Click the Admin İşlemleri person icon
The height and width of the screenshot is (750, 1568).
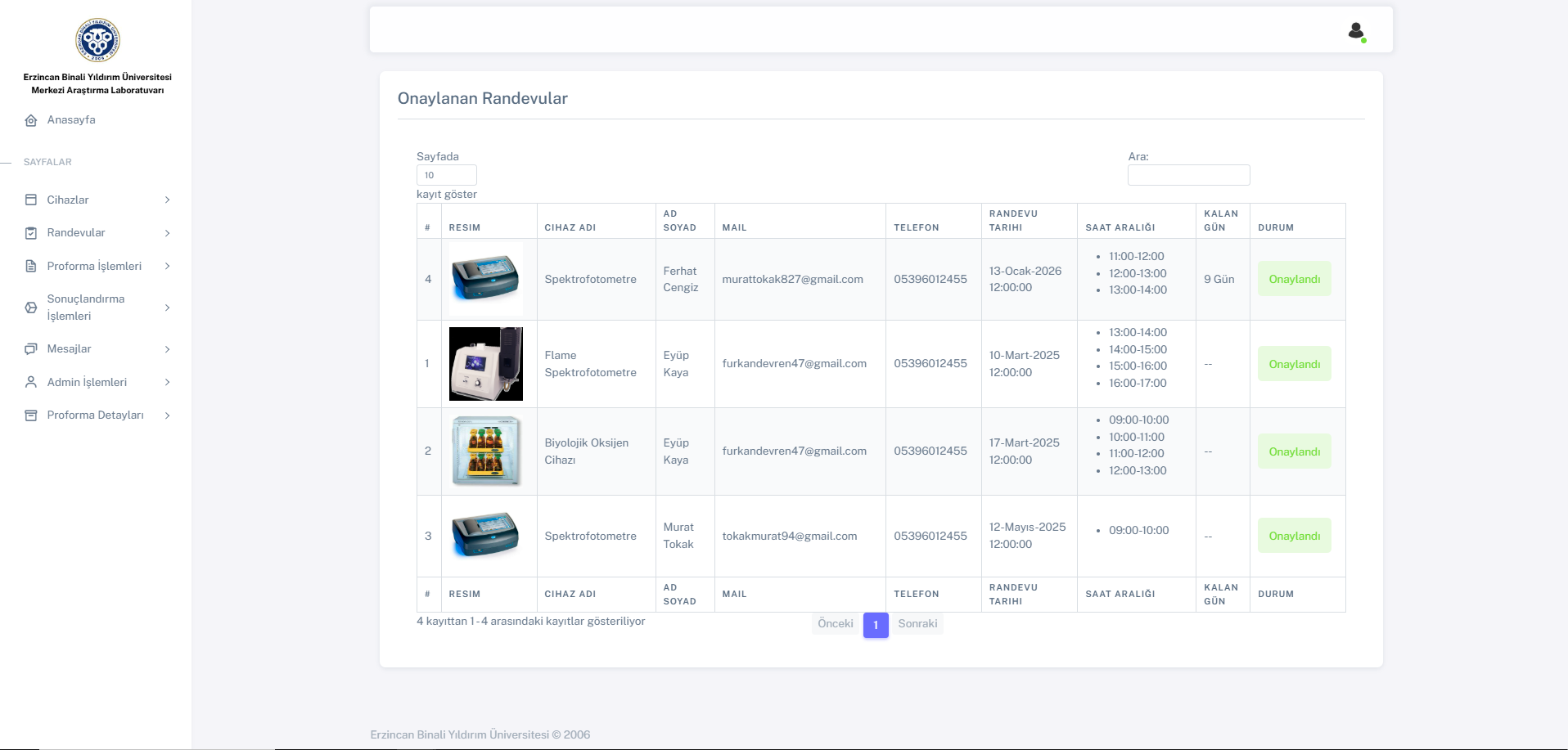pos(31,382)
